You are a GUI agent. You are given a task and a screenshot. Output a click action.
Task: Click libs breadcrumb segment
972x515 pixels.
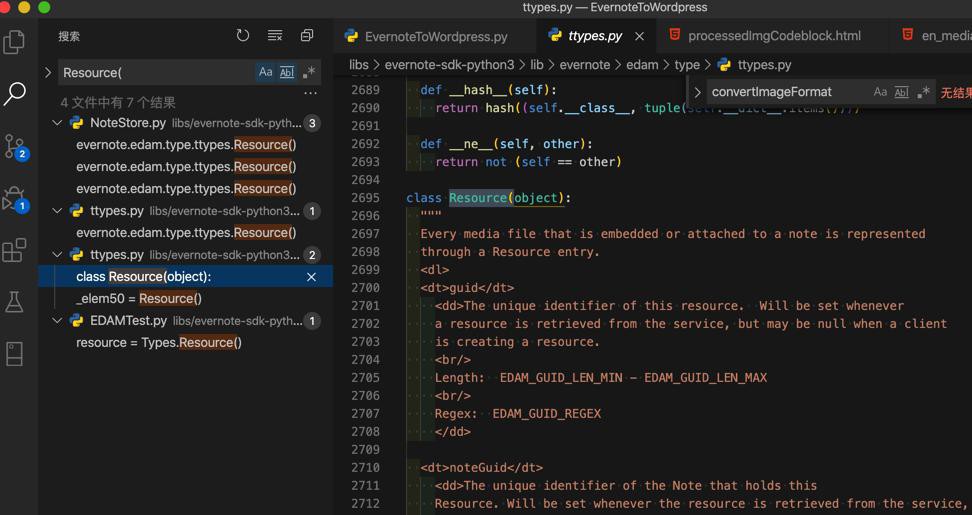358,64
